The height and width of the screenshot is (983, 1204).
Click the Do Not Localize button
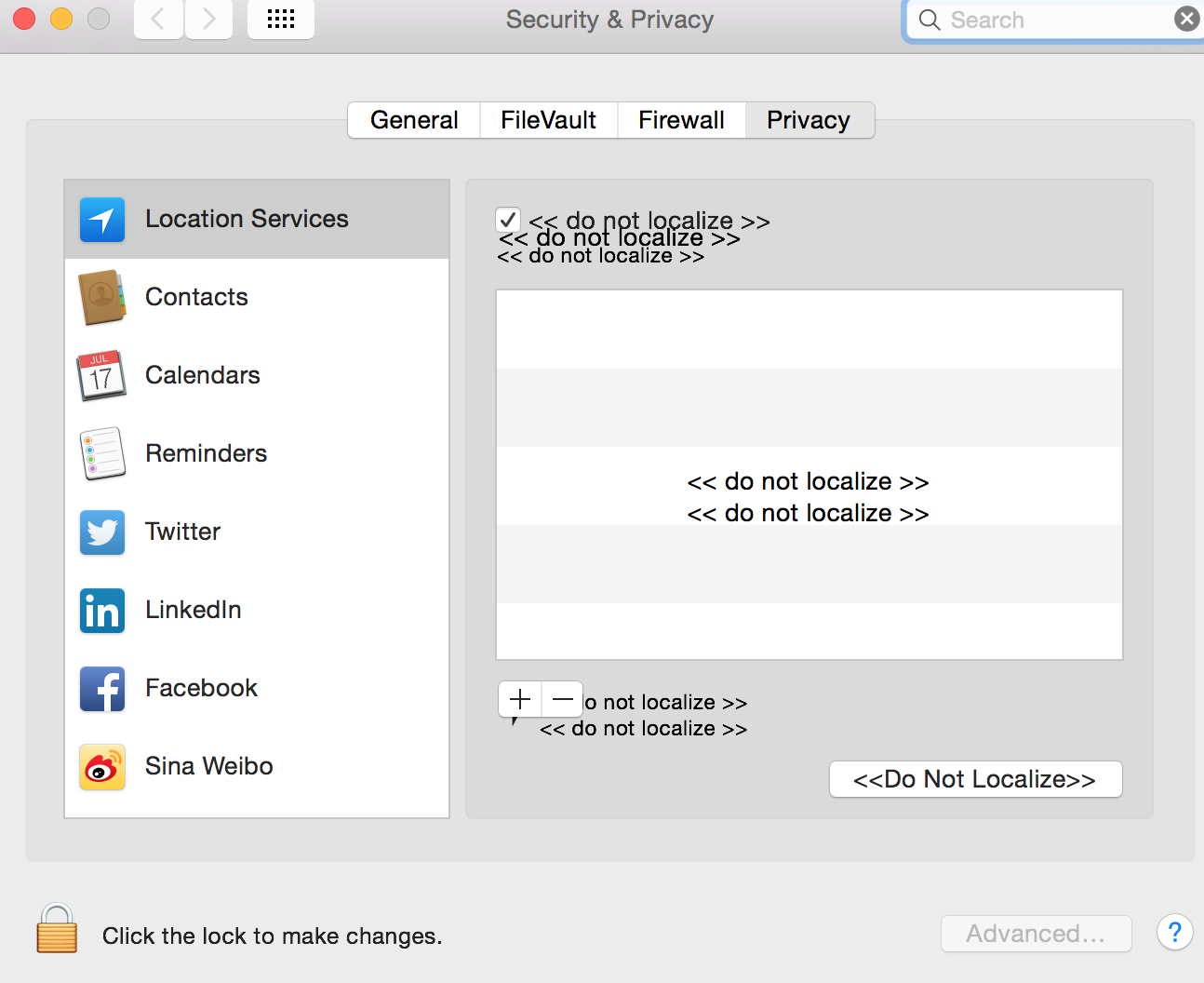[x=975, y=779]
